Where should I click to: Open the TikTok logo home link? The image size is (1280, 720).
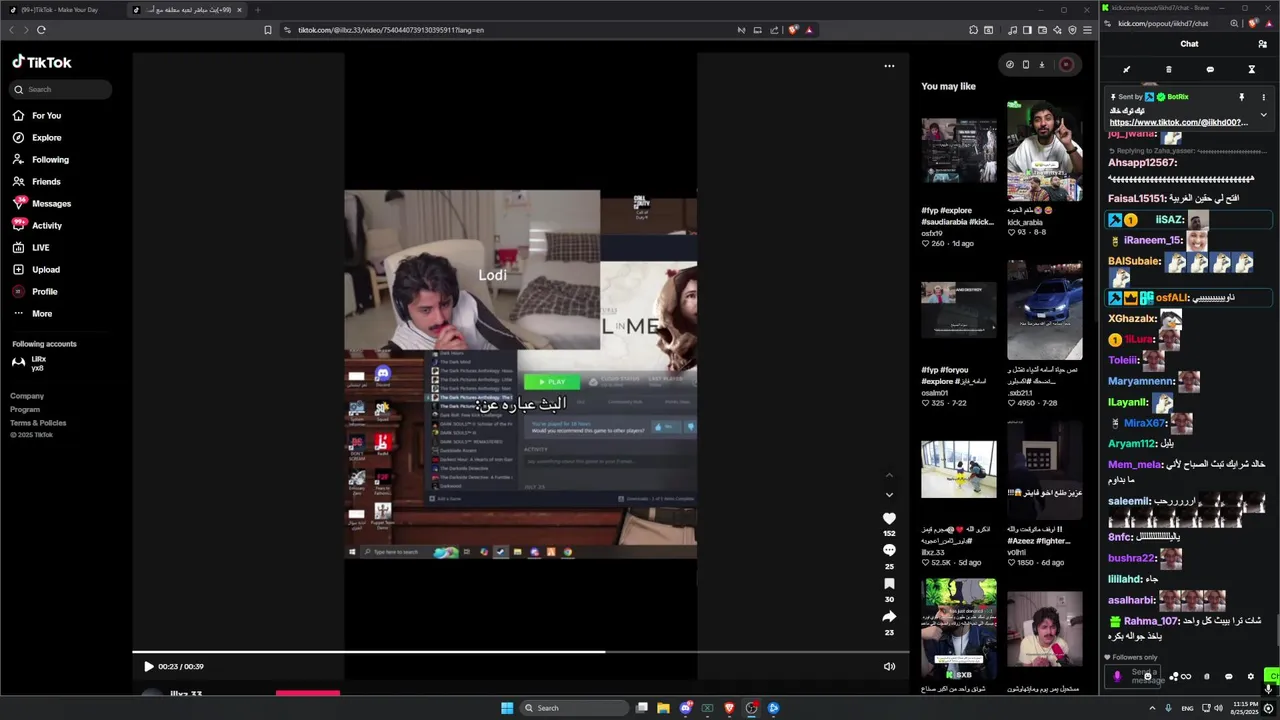click(x=42, y=62)
